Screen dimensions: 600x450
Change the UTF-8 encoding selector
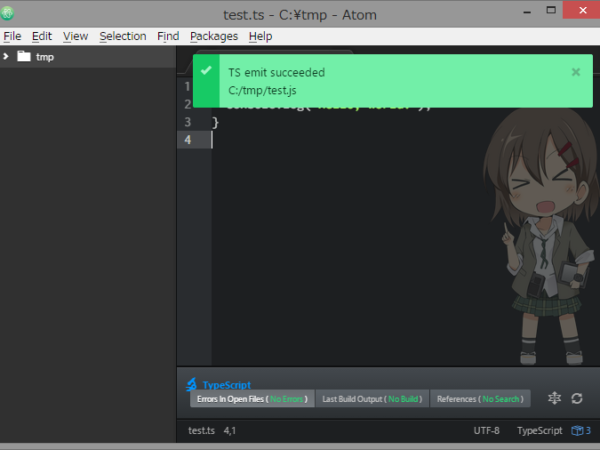pos(486,430)
